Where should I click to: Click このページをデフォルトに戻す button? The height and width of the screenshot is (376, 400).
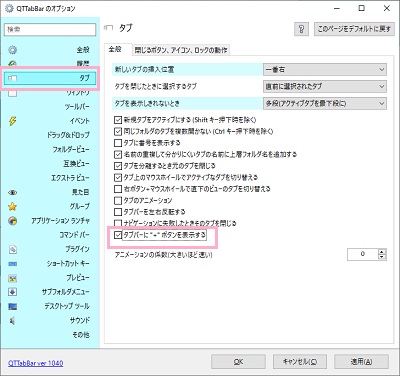(x=354, y=29)
